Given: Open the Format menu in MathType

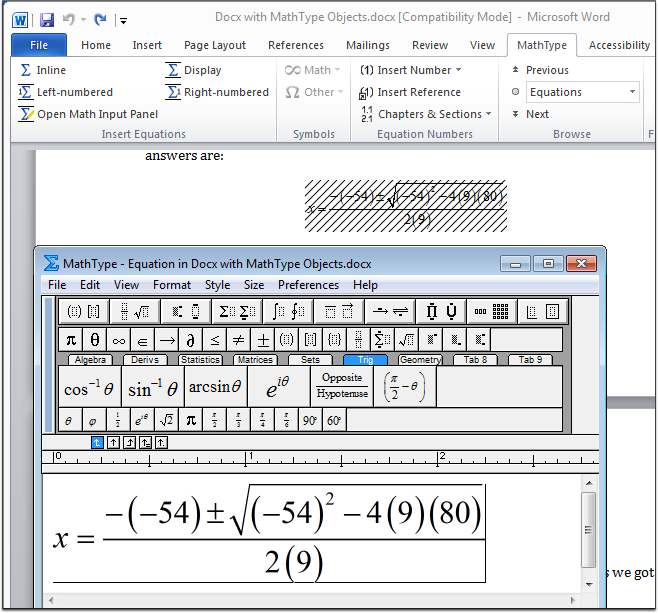Looking at the screenshot, I should (172, 285).
